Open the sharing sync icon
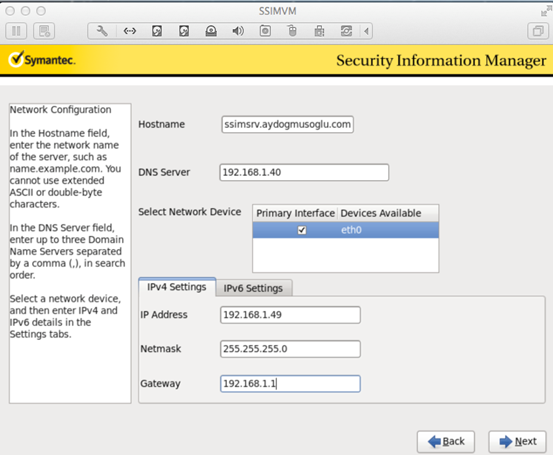This screenshot has height=455, width=553. point(346,31)
